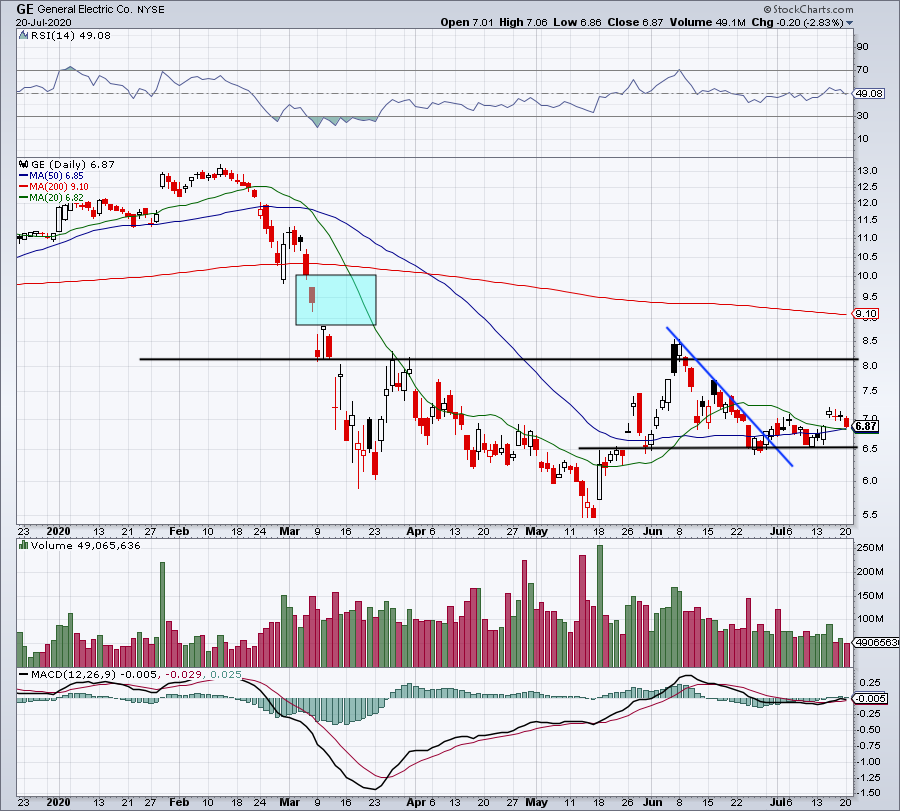Click the RSI(14) indicator line icon

pyautogui.click(x=23, y=35)
